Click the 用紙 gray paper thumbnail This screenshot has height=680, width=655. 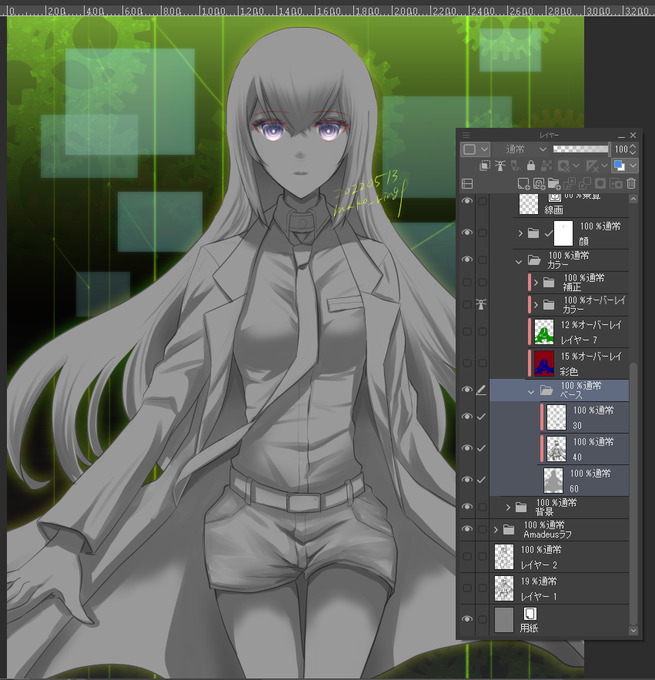(x=504, y=620)
